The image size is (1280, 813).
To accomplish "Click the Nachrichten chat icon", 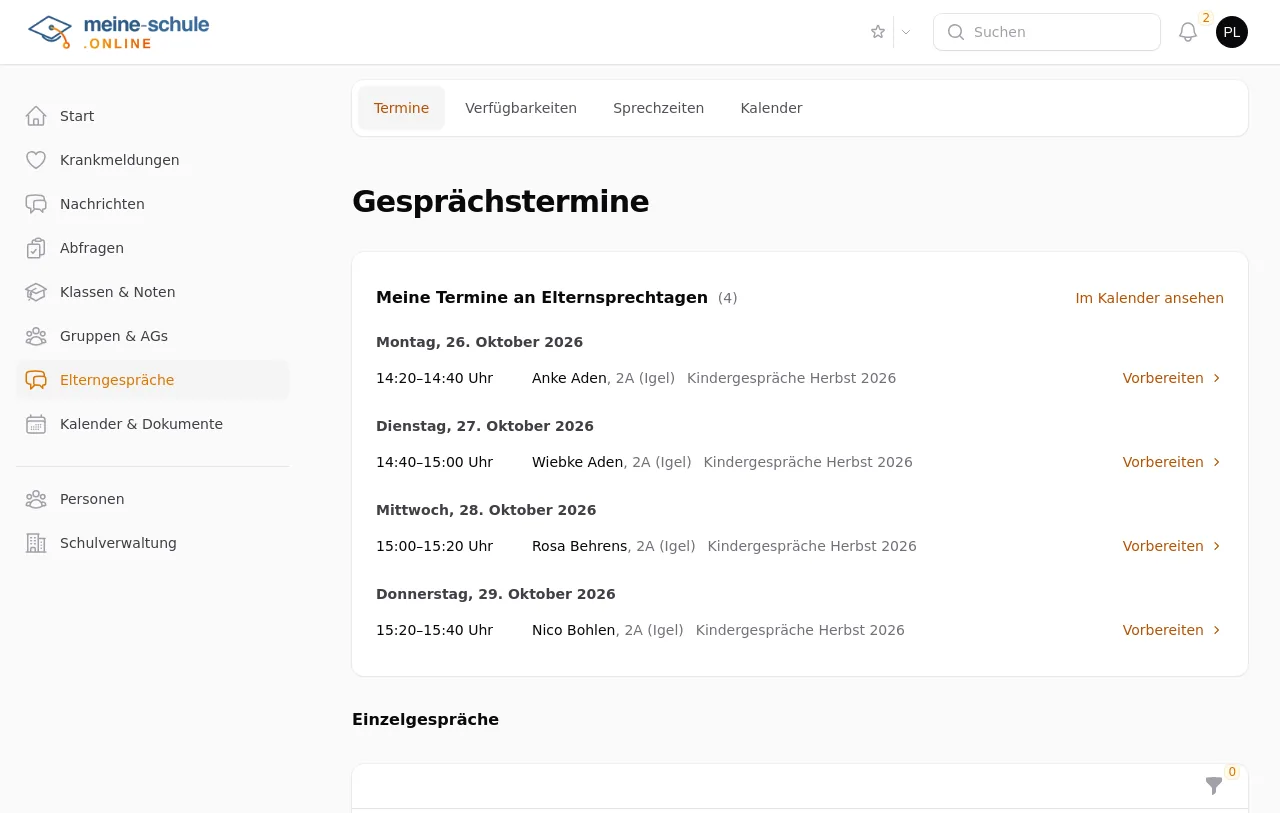I will click(36, 204).
